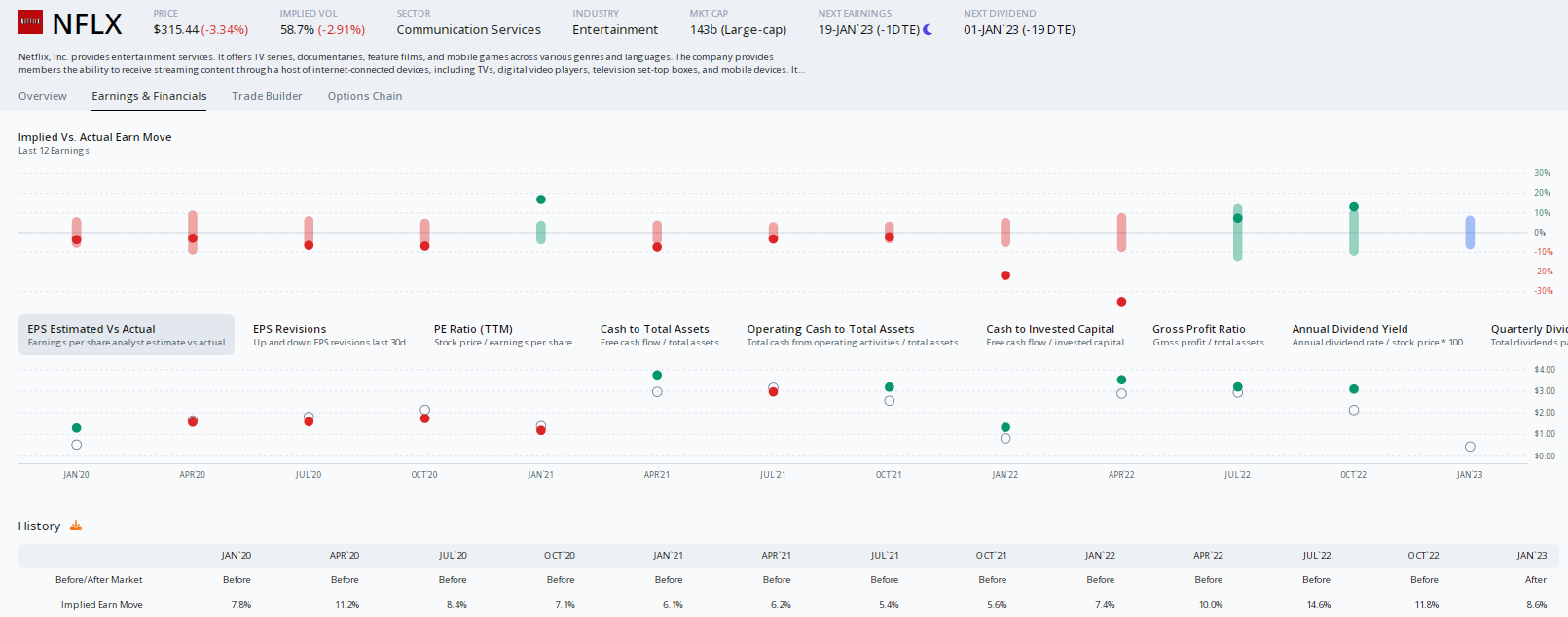Click the blue JAN'23 implied move bar
This screenshot has height=617, width=1568.
coord(1470,233)
